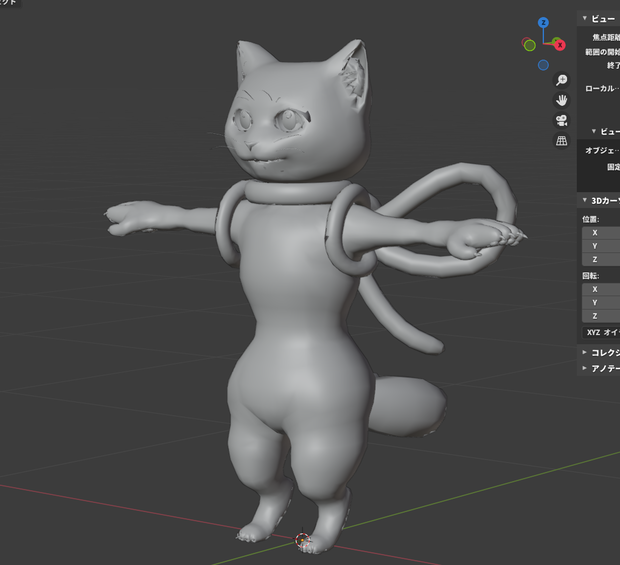This screenshot has width=620, height=565.
Task: Collapse the 3Dカーソル panel section
Action: tap(599, 200)
